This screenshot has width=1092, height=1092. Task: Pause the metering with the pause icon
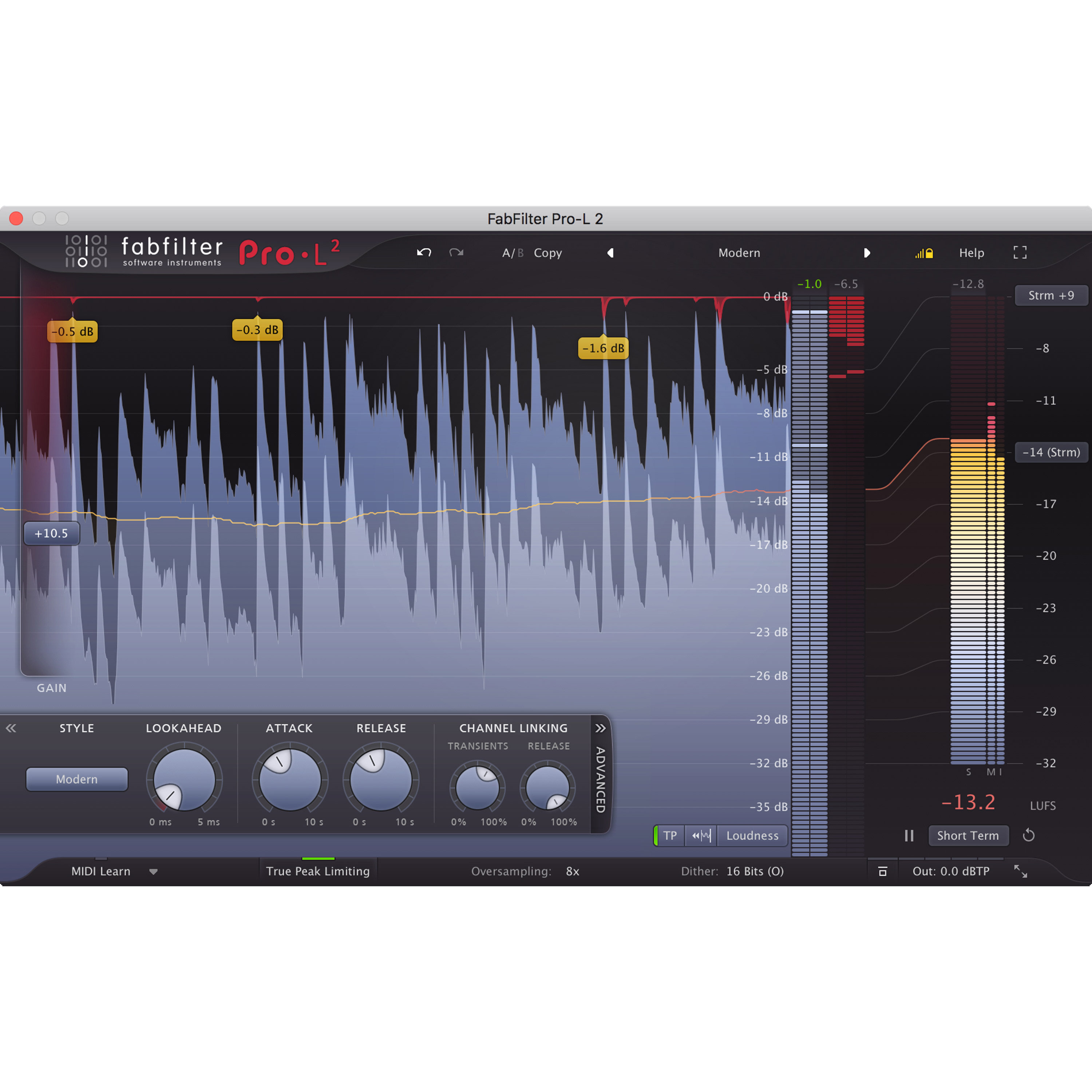click(x=909, y=835)
